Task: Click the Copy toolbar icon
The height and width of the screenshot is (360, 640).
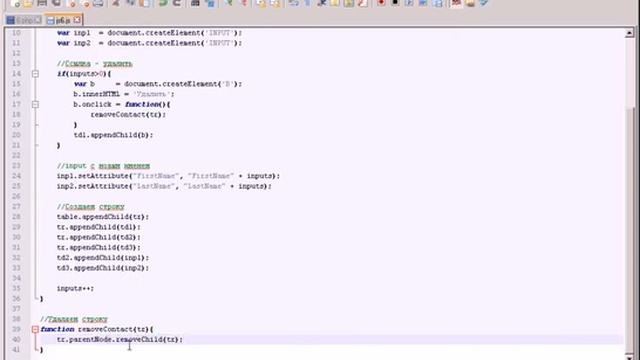Action: pyautogui.click(x=131, y=3)
